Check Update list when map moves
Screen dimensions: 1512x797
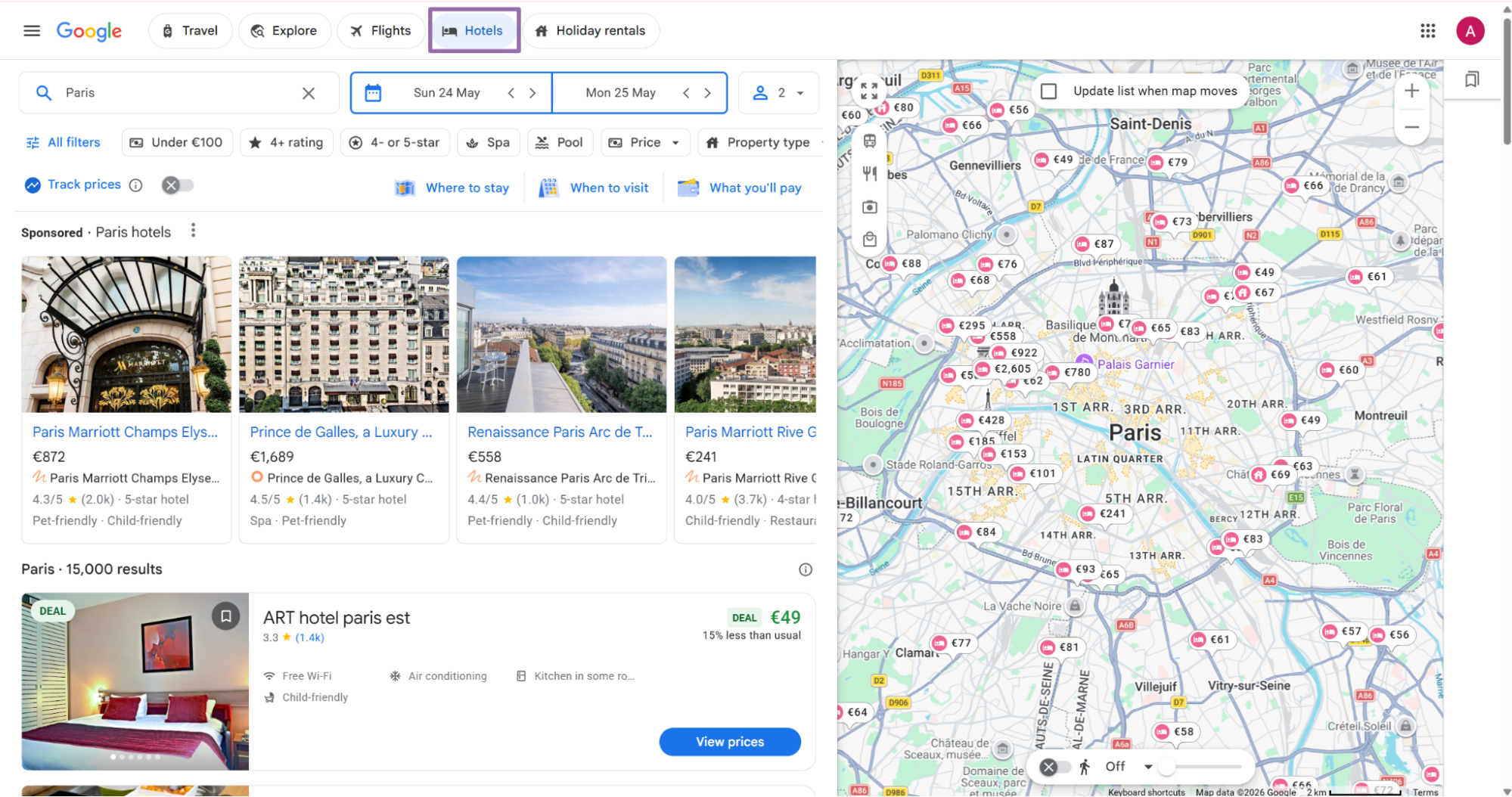1048,91
